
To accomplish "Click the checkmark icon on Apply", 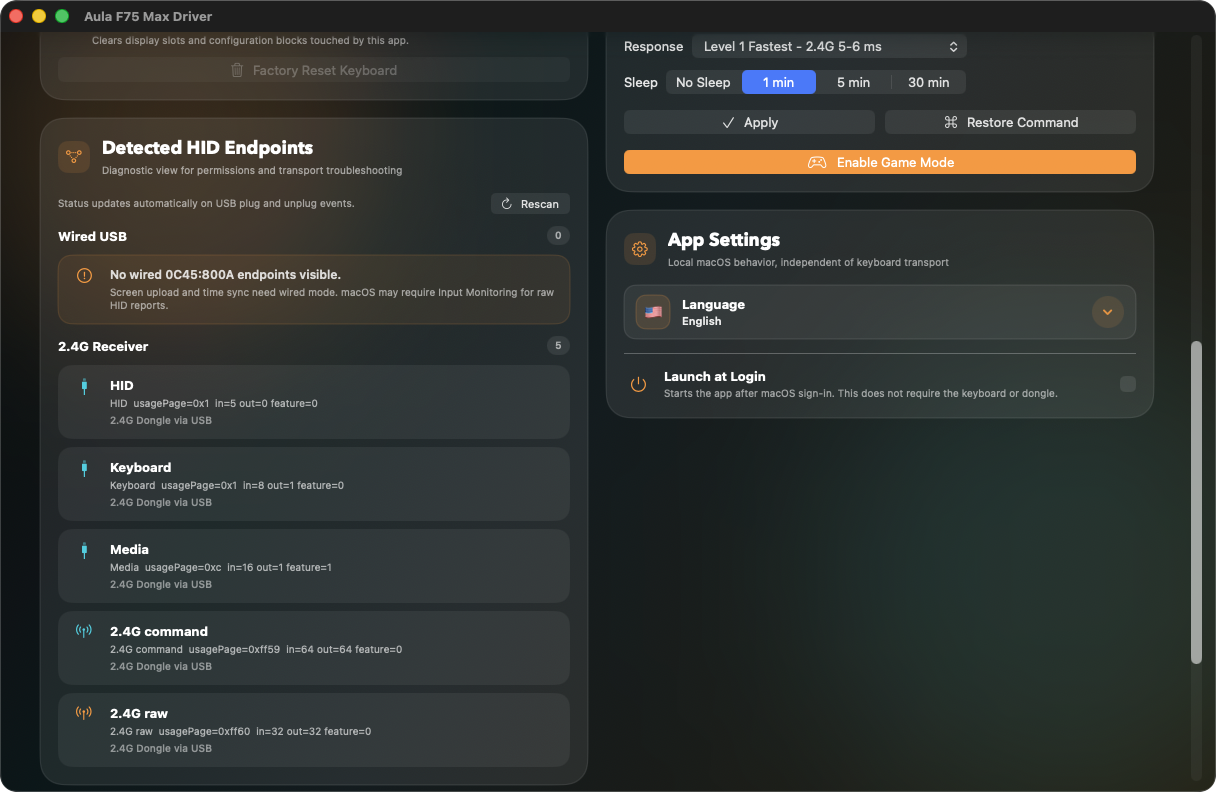I will click(728, 122).
